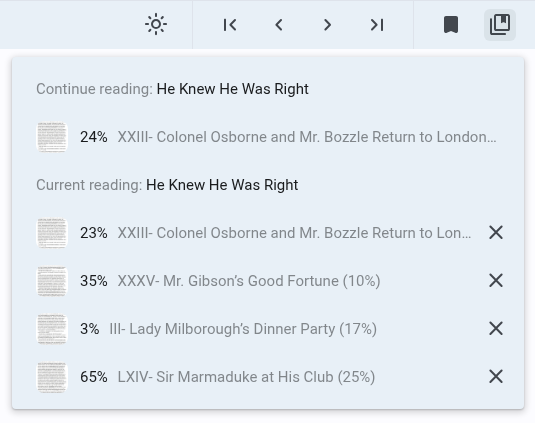Add a bookmark with the bookmark icon

tap(451, 25)
